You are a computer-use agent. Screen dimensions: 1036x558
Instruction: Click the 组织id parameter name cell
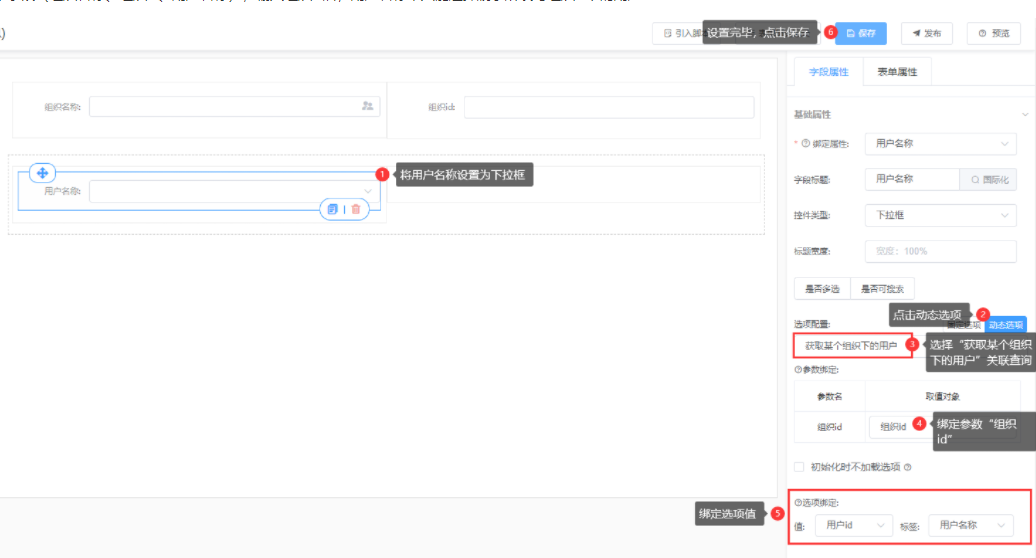829,427
